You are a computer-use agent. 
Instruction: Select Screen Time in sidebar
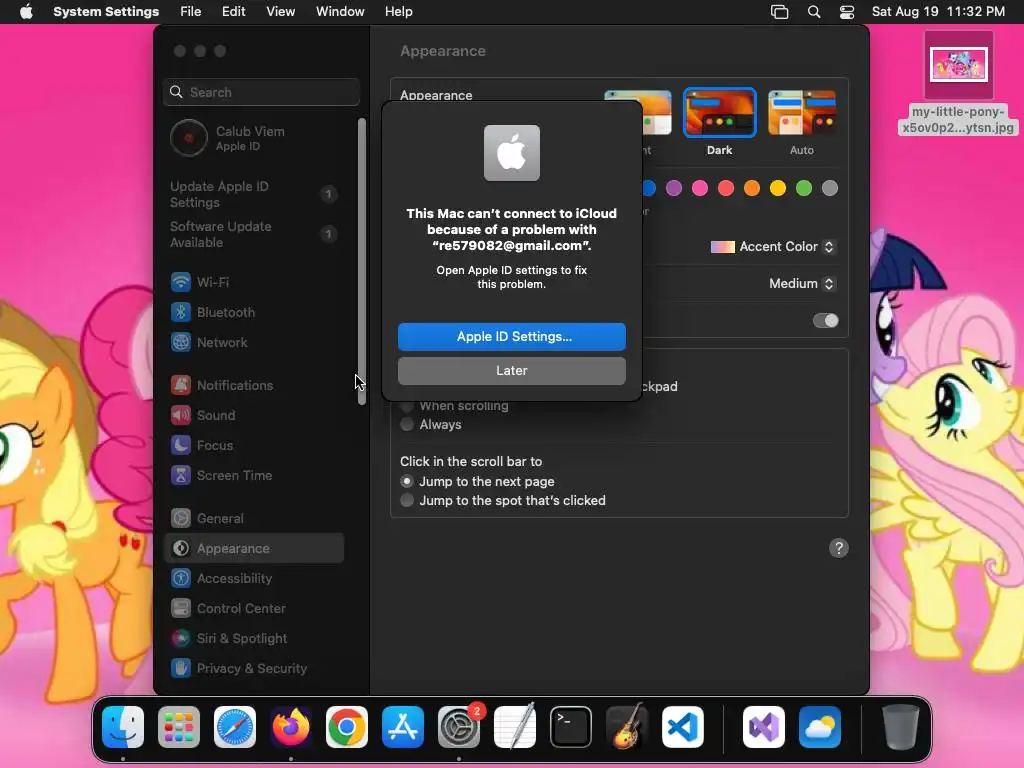click(255, 475)
